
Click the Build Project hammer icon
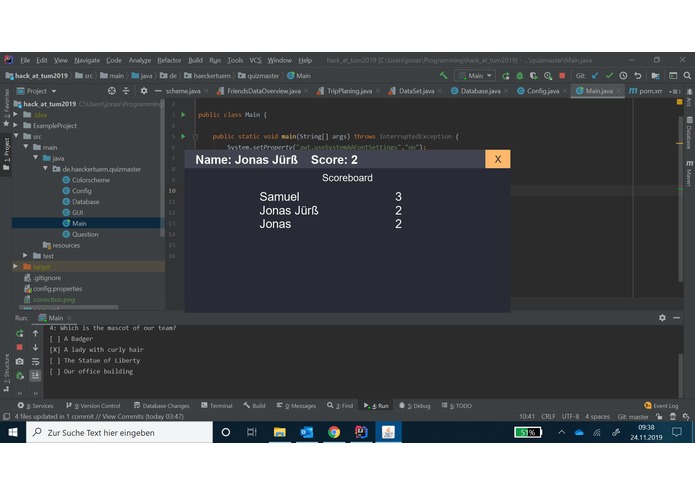pyautogui.click(x=443, y=76)
